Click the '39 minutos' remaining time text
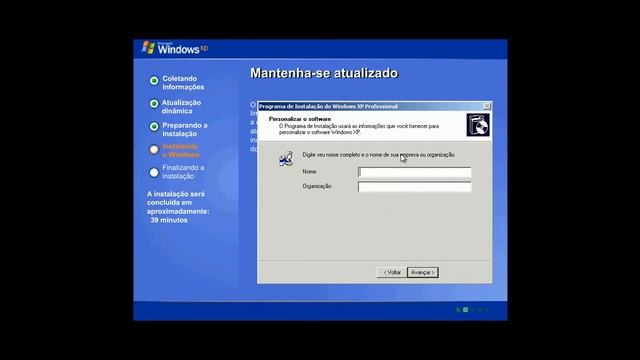640x360 pixels. 169,220
